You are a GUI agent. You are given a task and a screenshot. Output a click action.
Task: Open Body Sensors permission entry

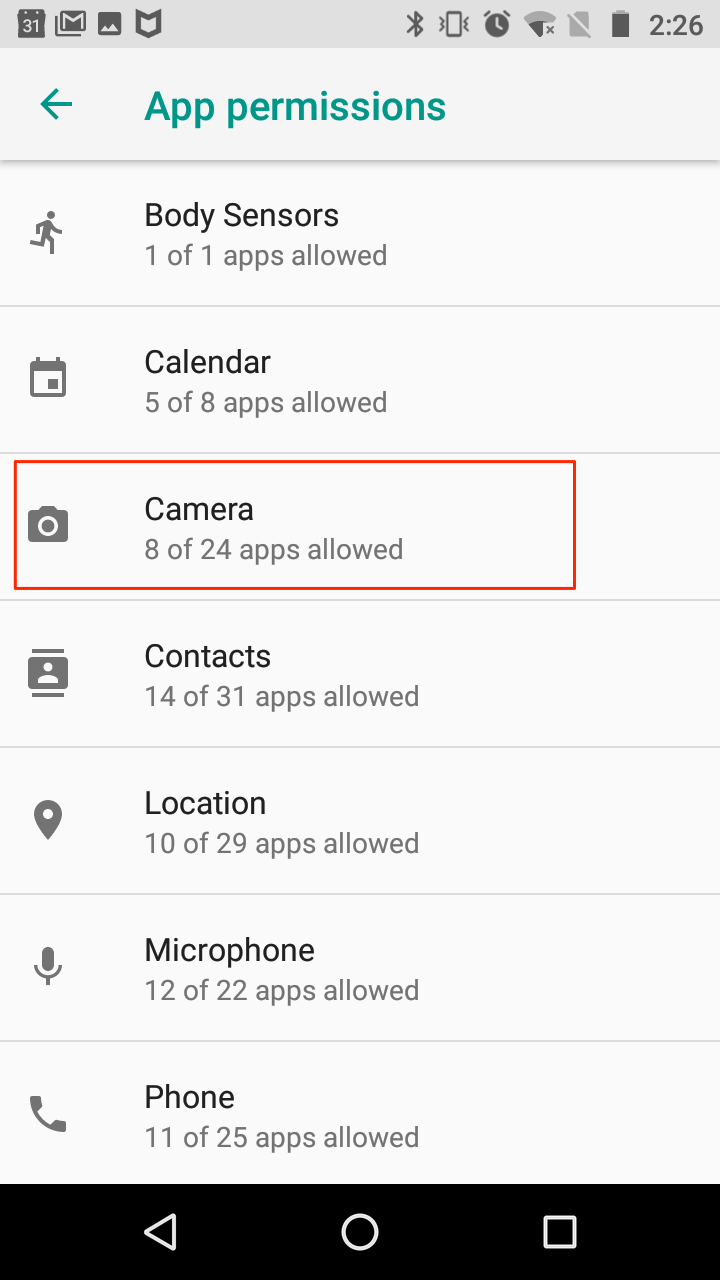pyautogui.click(x=360, y=234)
